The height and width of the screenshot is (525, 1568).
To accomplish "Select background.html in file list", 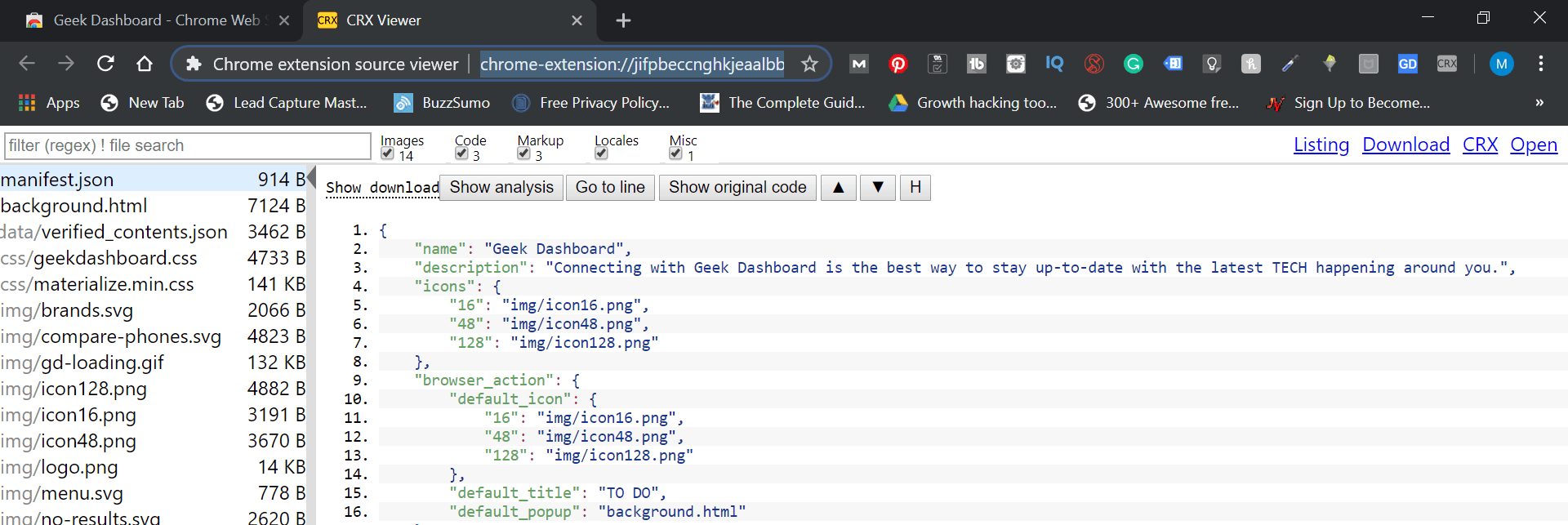I will tap(153, 206).
